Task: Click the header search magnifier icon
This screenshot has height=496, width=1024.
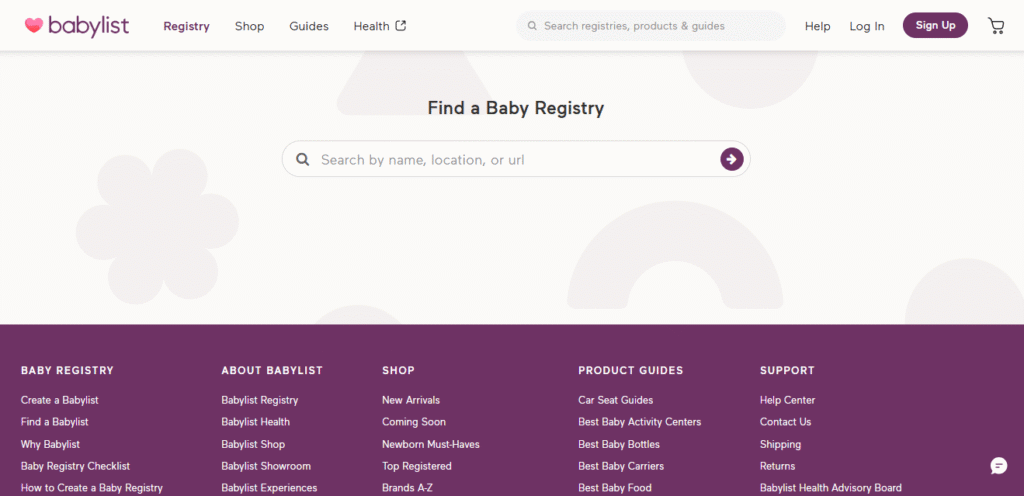Action: [x=532, y=26]
